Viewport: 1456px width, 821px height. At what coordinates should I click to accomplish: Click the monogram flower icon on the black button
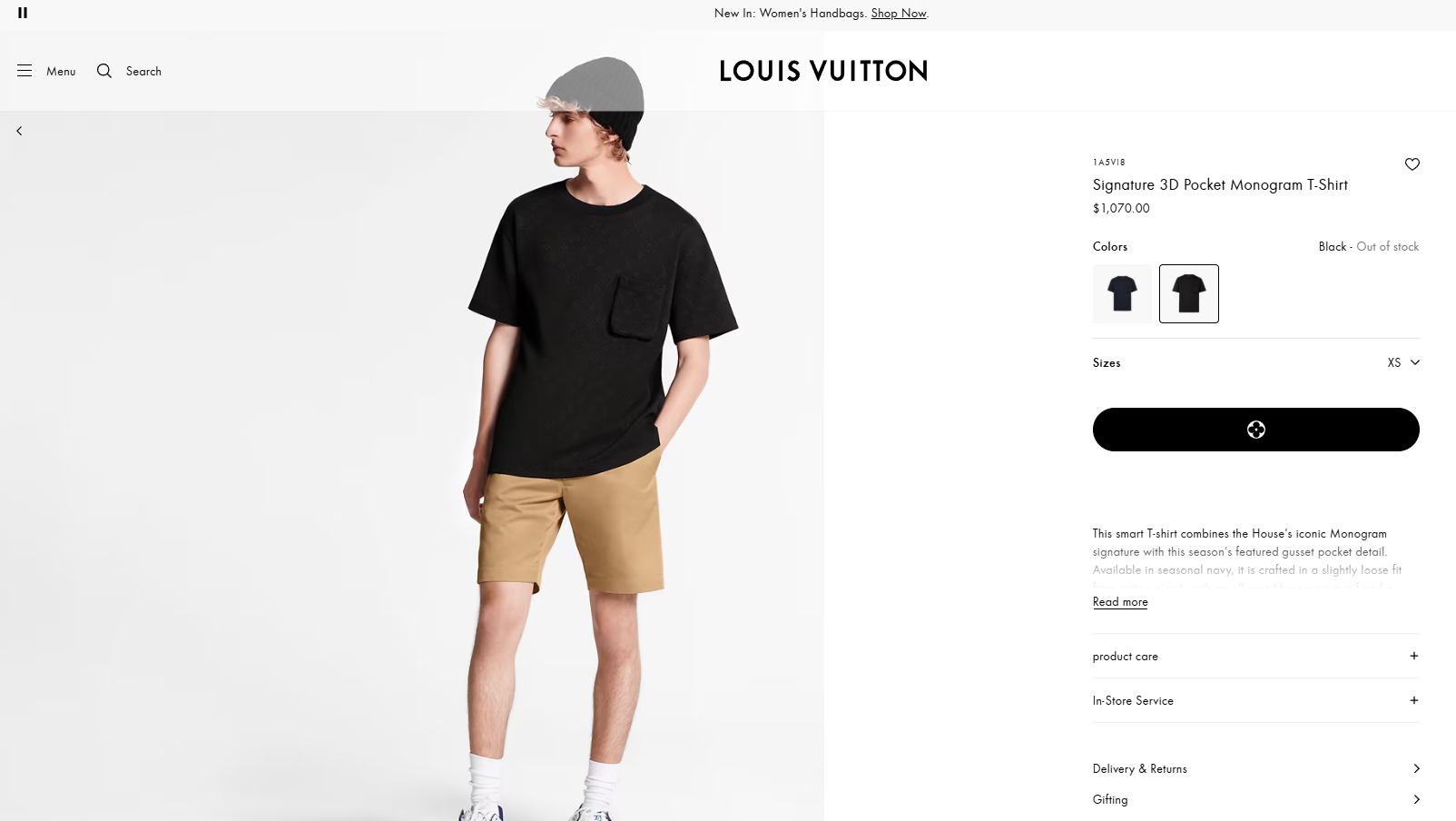[1256, 430]
